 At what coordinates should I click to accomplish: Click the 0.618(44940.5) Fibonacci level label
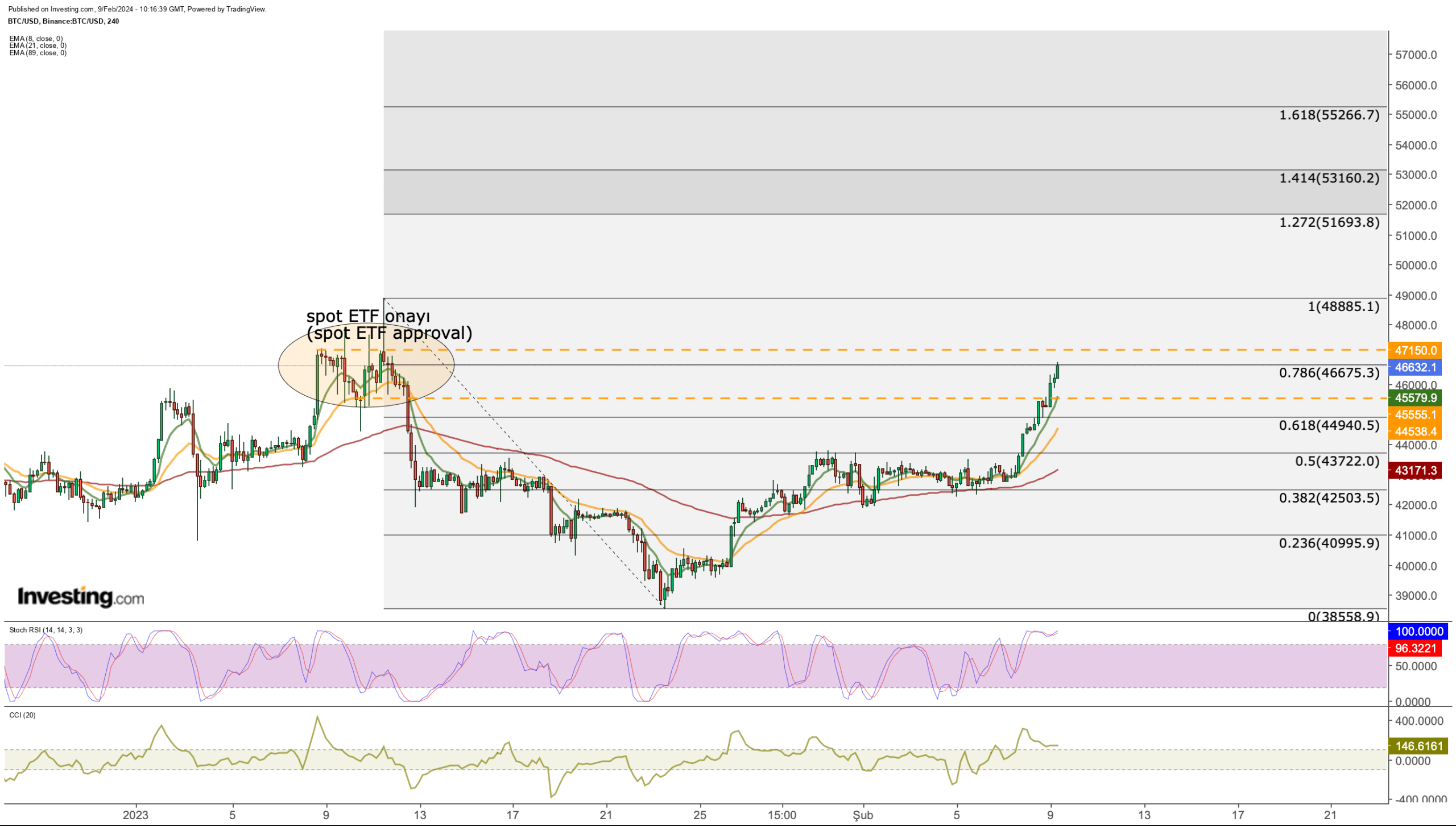1329,425
